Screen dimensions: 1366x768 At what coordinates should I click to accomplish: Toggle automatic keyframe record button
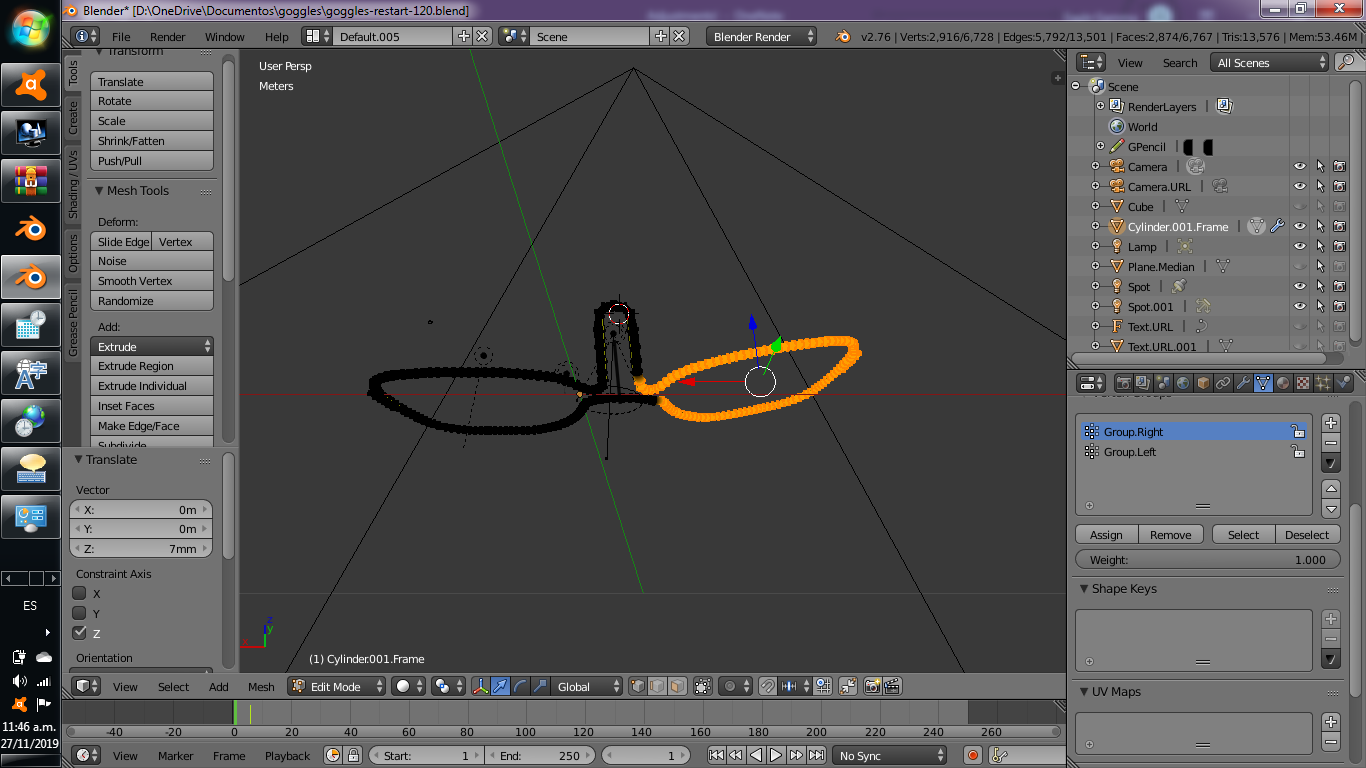(972, 755)
